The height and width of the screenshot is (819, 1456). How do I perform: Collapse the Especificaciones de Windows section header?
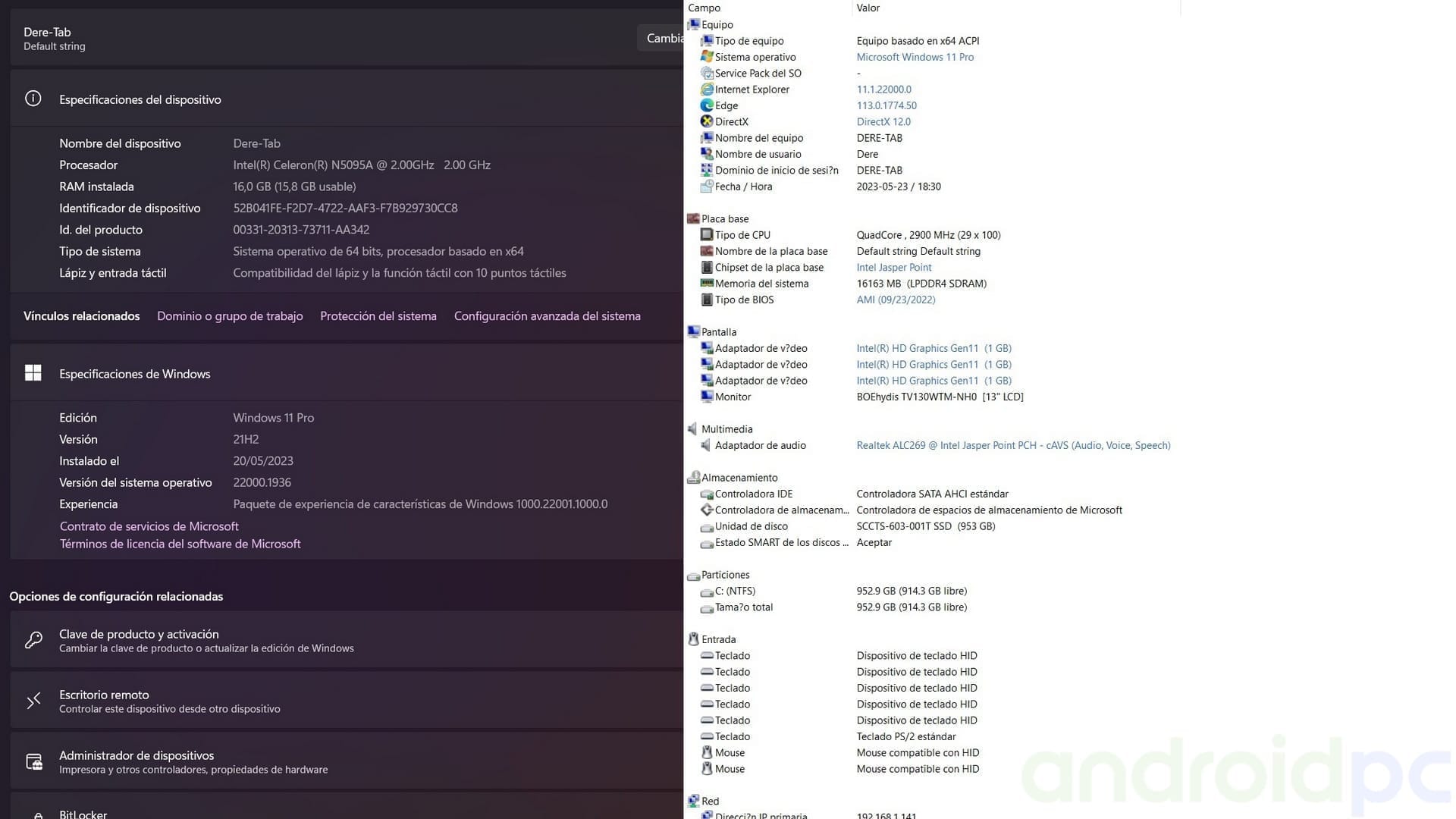347,373
